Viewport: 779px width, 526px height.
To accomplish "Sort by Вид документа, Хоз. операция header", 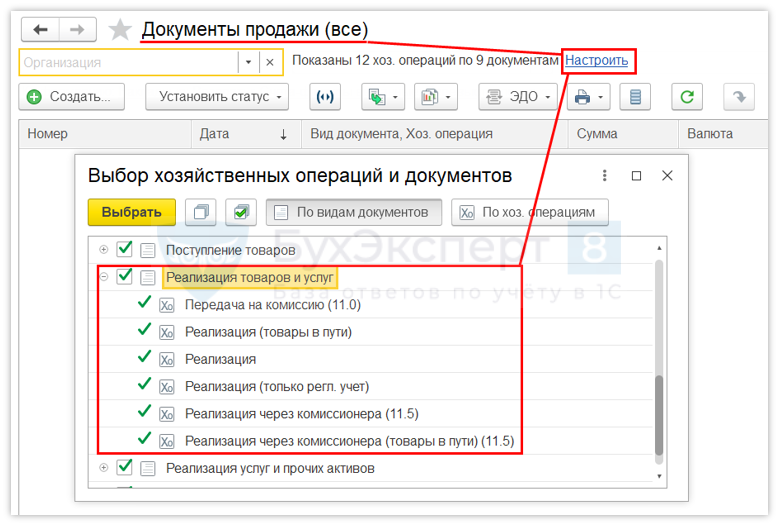I will click(435, 134).
